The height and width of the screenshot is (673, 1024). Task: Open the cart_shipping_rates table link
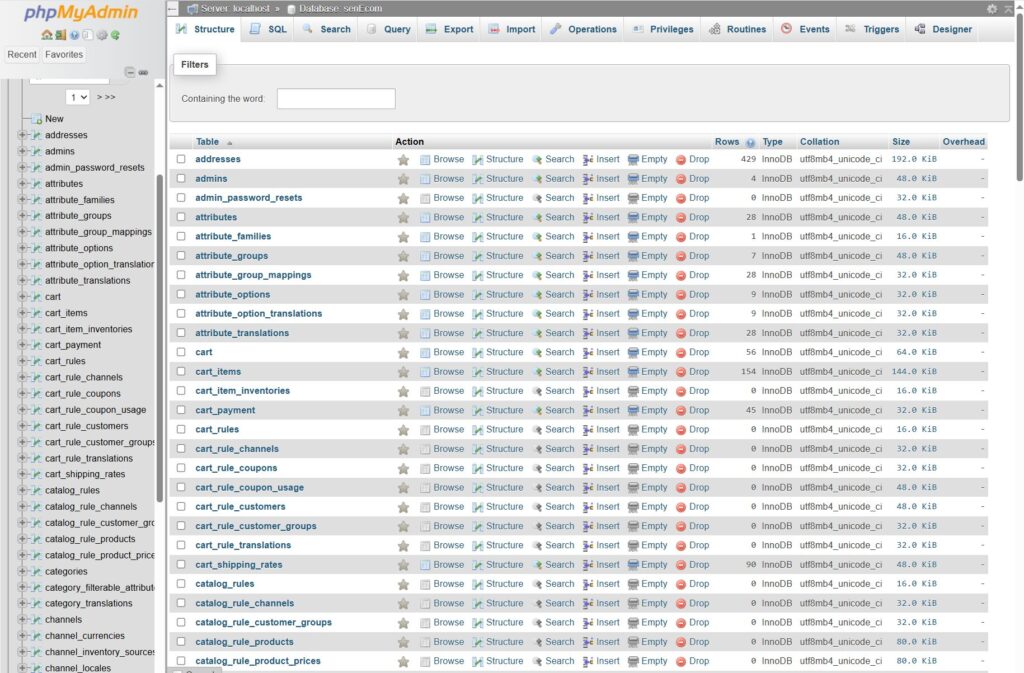pos(238,565)
